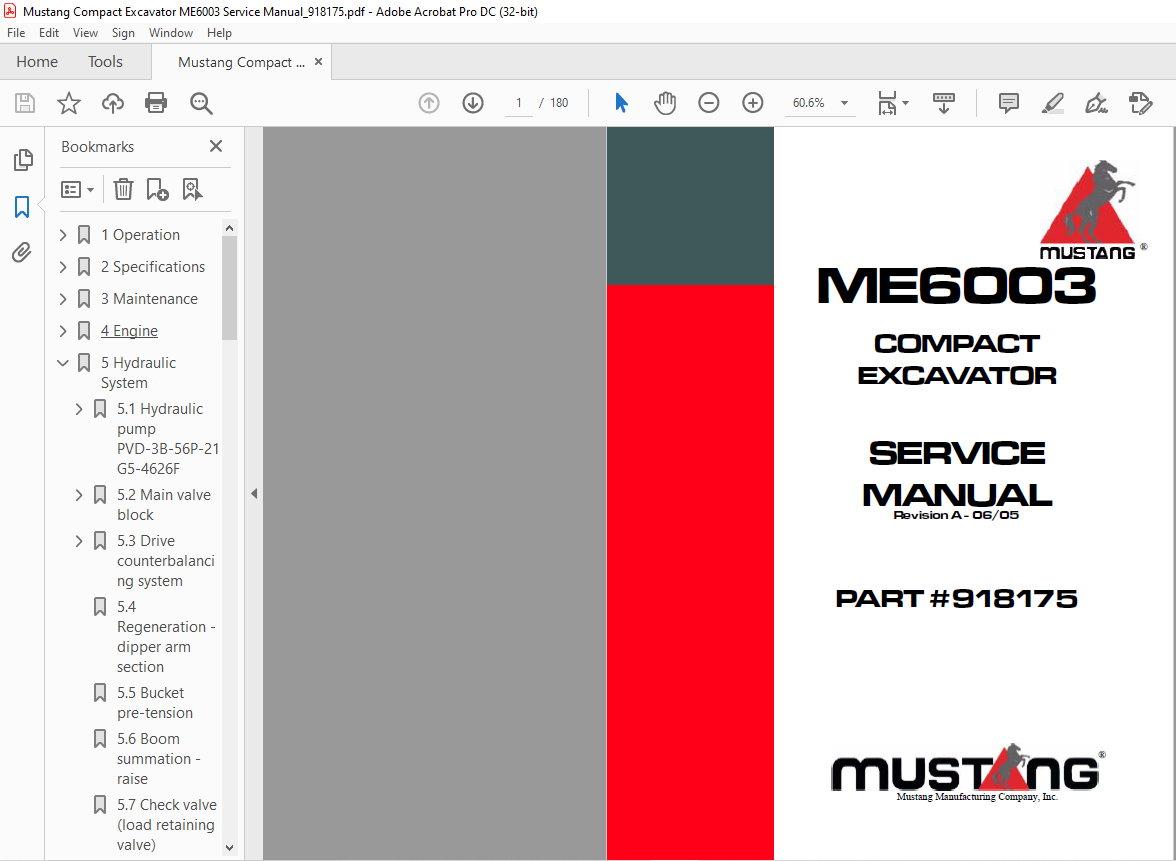
Task: Expand 5.2 Main valve block
Action: tap(79, 495)
